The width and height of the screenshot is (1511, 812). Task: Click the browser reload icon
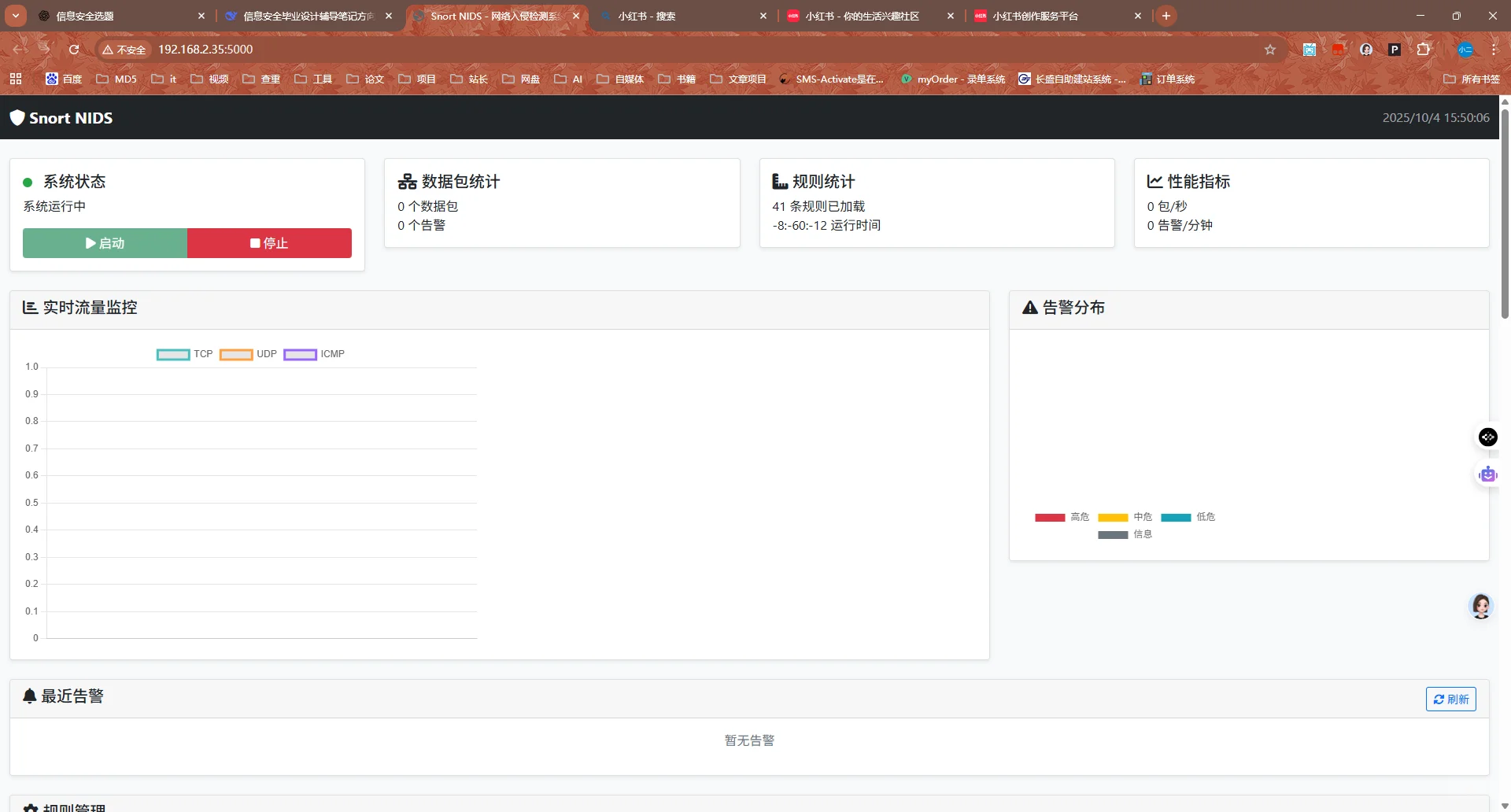73,49
